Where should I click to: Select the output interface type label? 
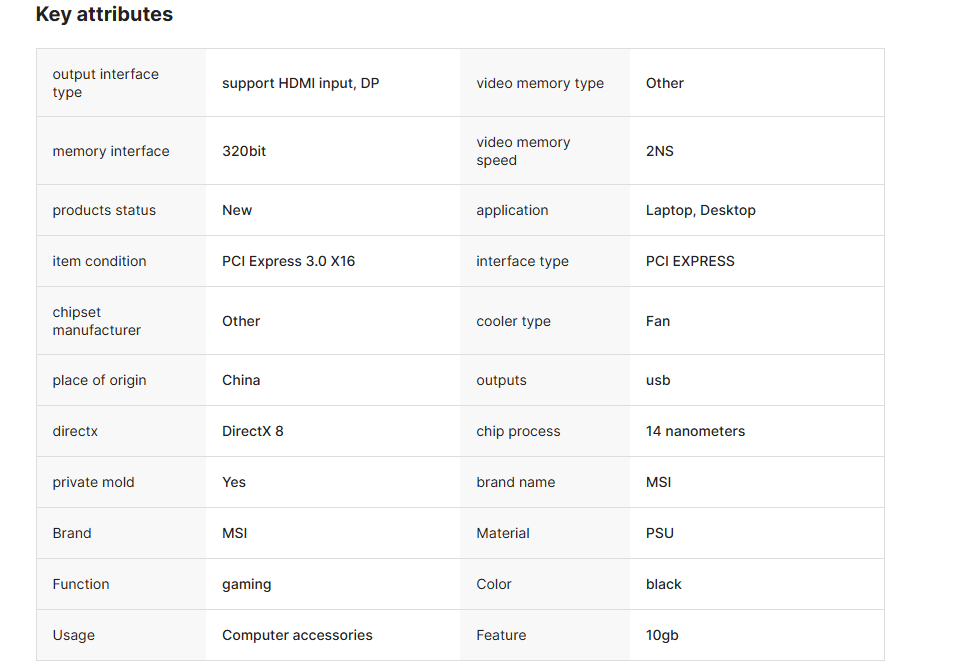point(106,83)
